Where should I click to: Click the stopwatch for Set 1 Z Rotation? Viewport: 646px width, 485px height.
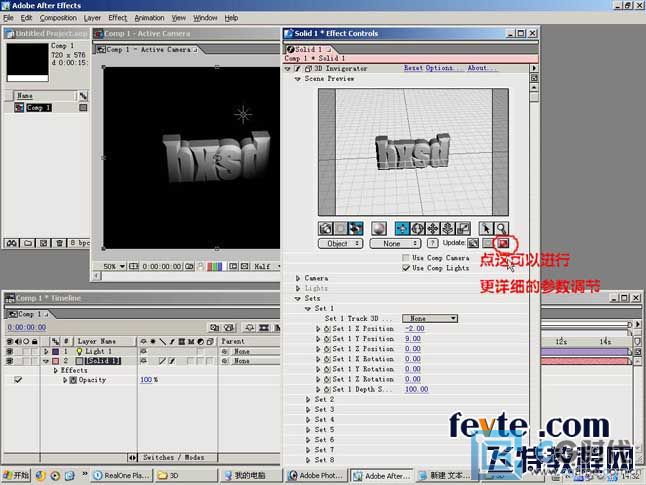327,379
